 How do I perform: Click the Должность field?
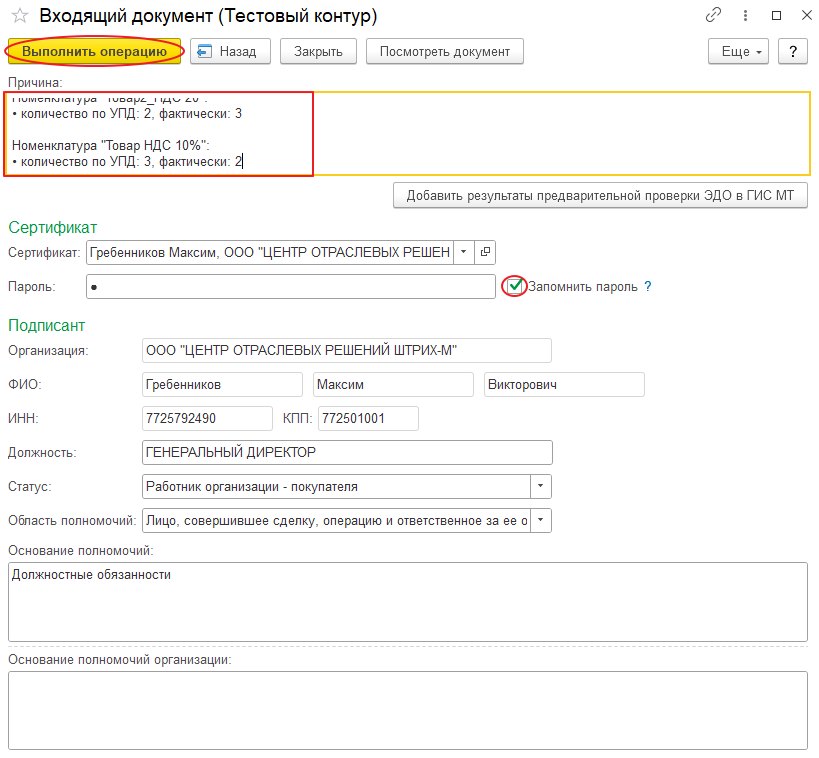tap(347, 452)
